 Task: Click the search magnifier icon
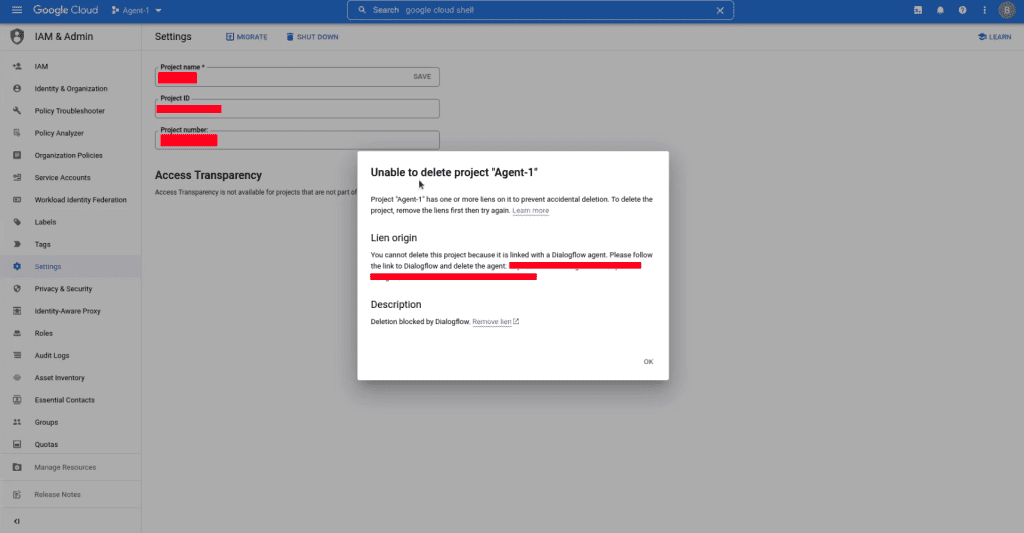click(362, 10)
